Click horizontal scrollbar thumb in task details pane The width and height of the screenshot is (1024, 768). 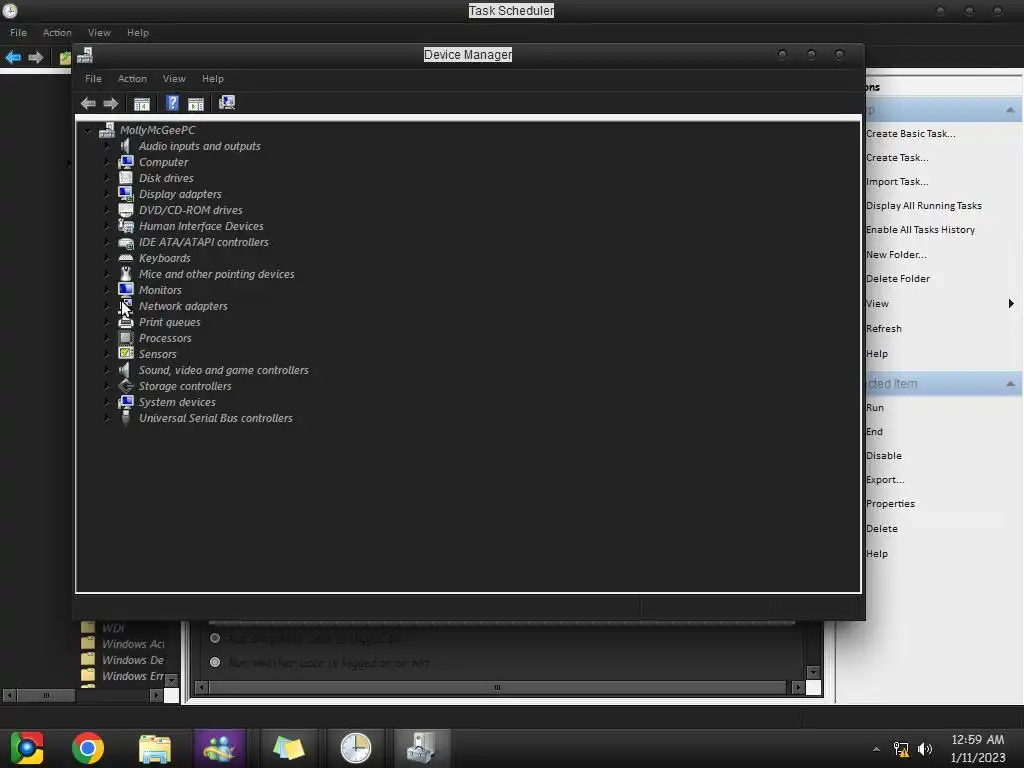[498, 687]
